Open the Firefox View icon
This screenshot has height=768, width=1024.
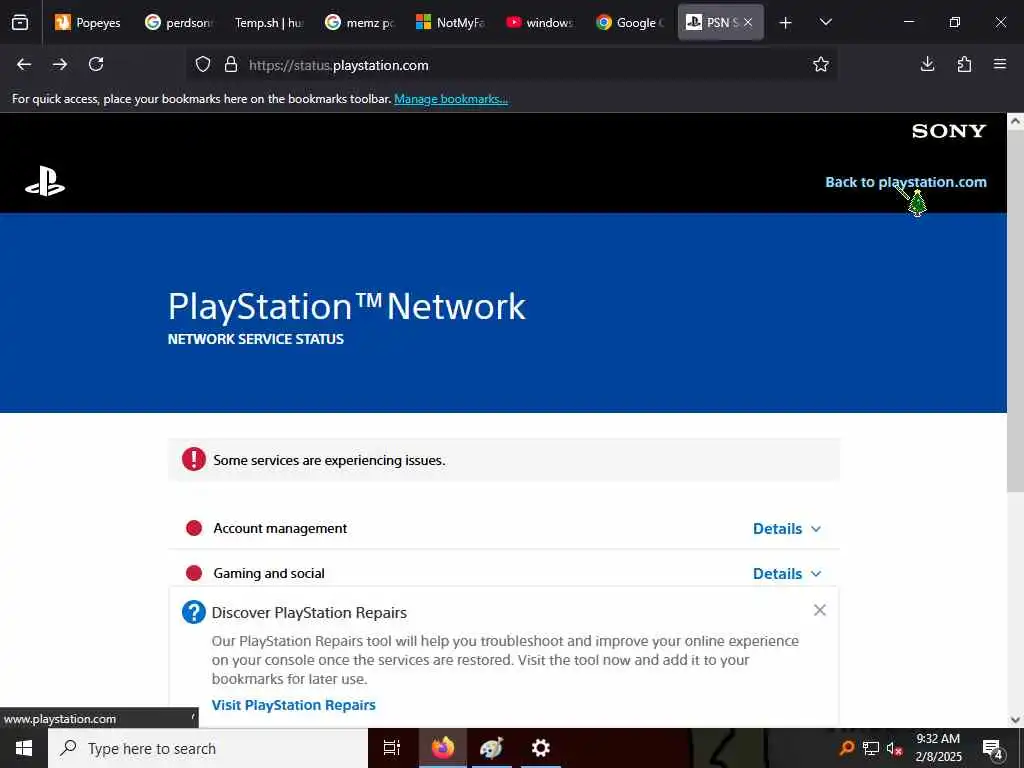point(20,22)
